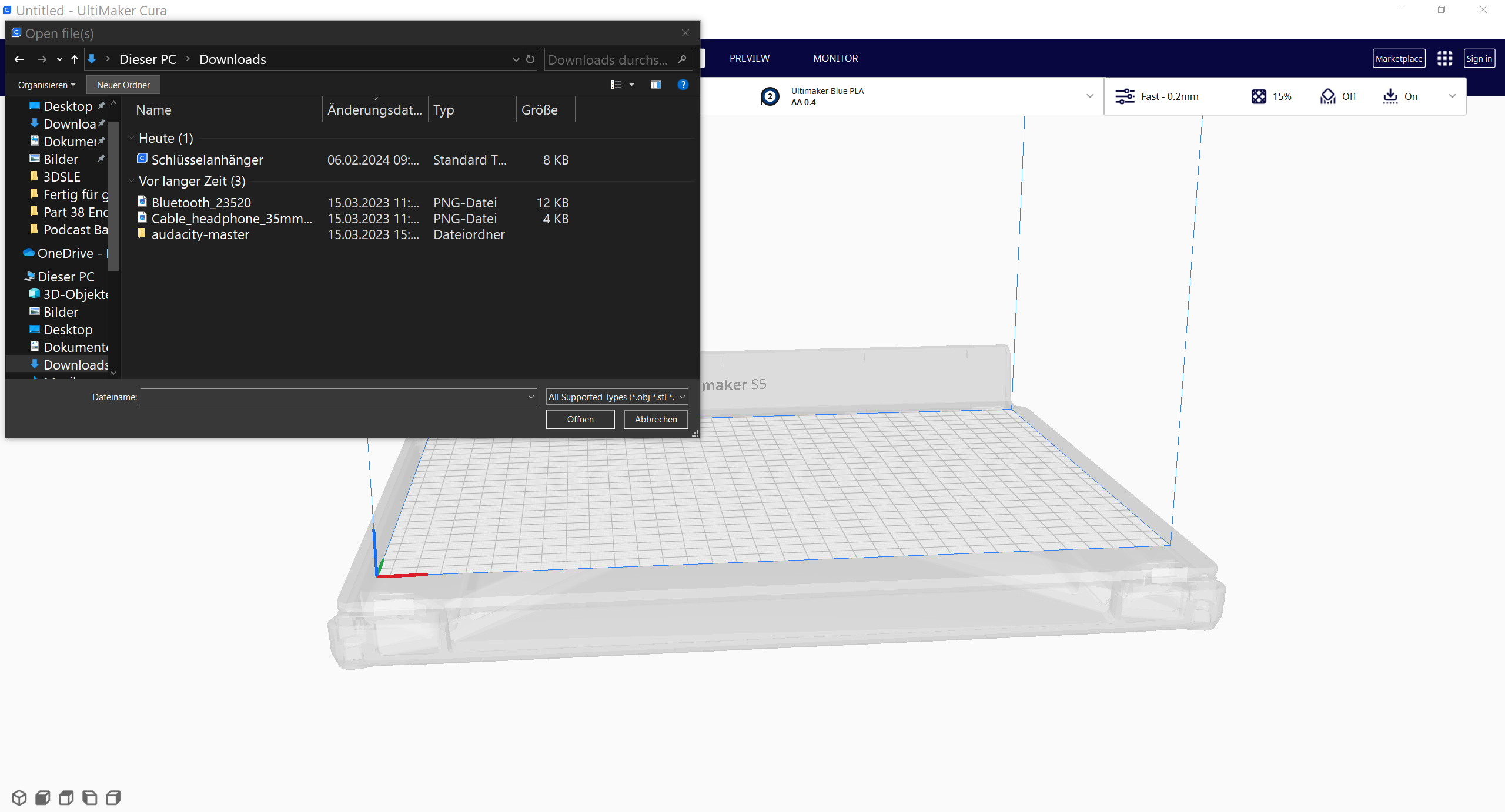Expand the address bar history dropdown

pos(516,59)
